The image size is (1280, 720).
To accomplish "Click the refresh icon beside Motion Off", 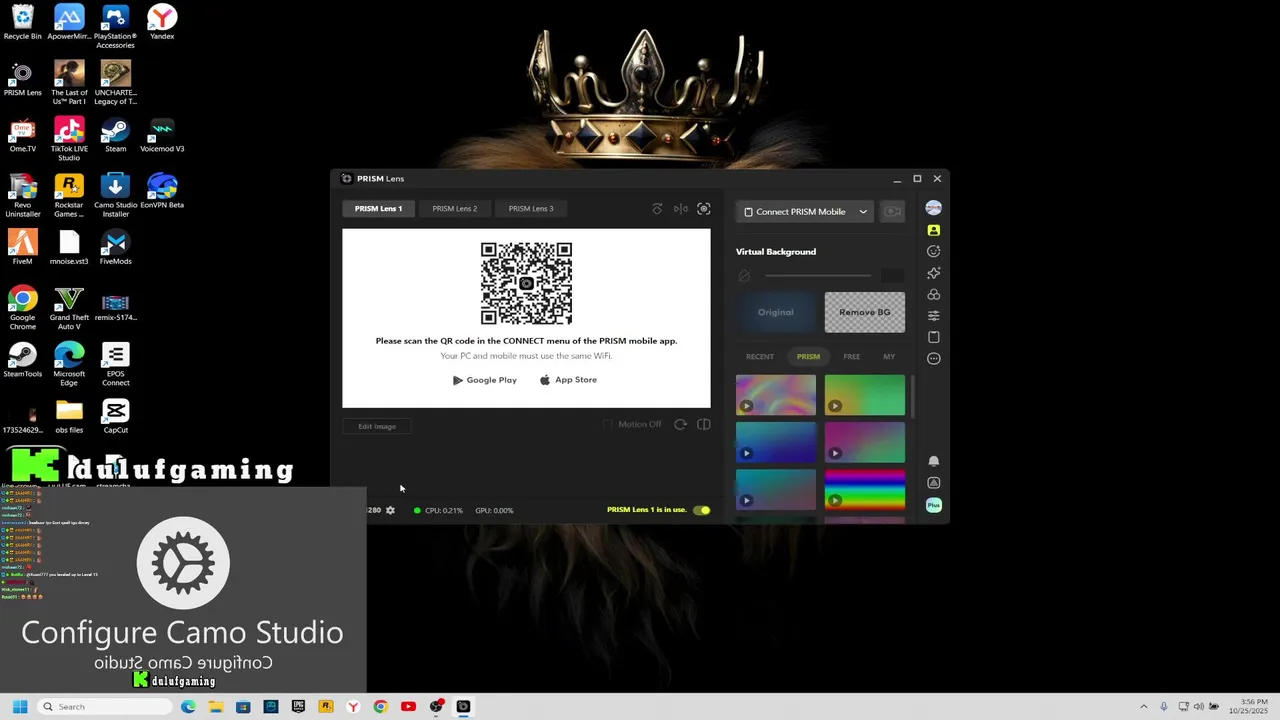I will click(x=680, y=424).
